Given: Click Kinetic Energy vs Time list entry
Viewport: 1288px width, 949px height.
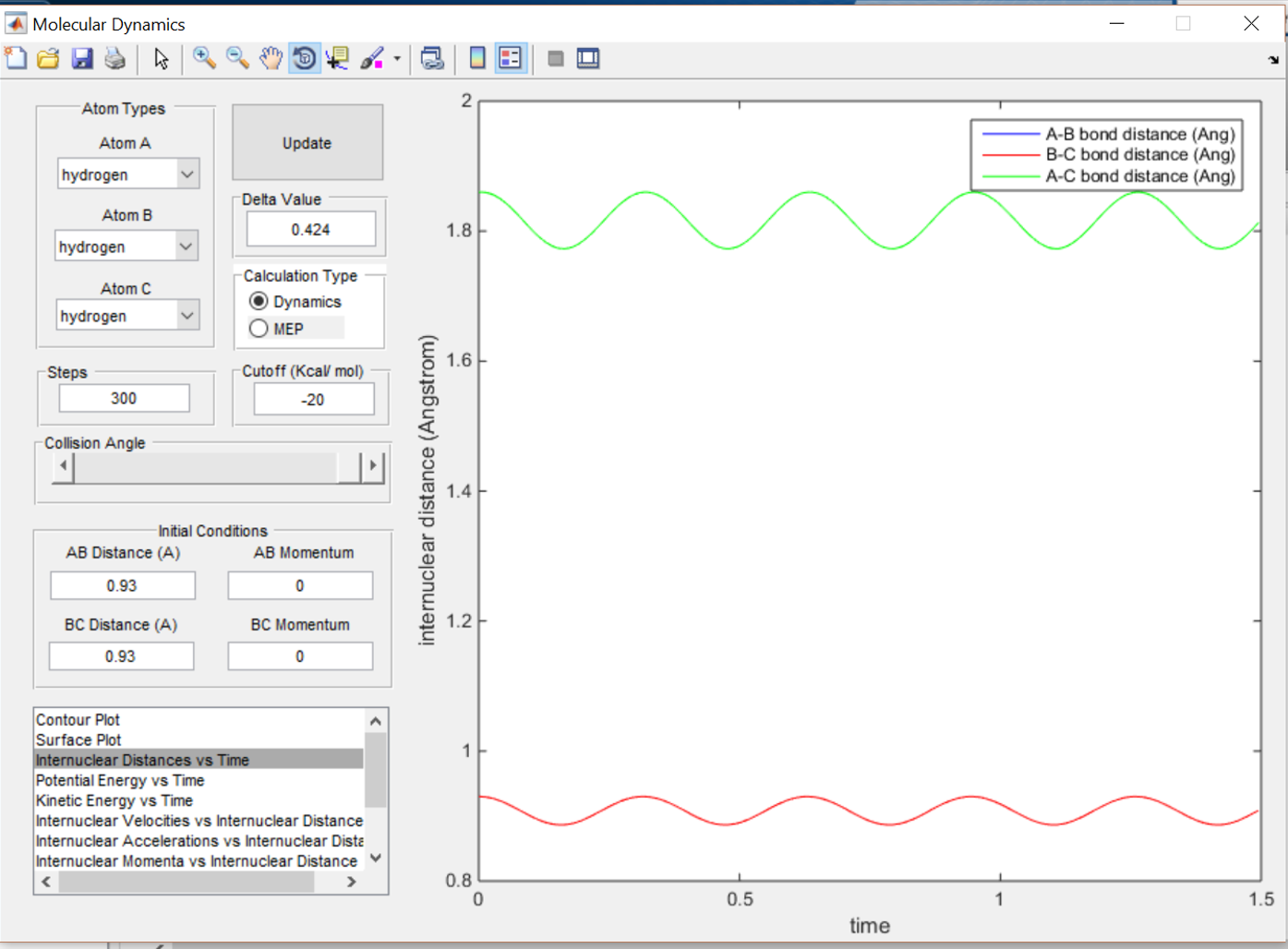Looking at the screenshot, I should pos(114,801).
